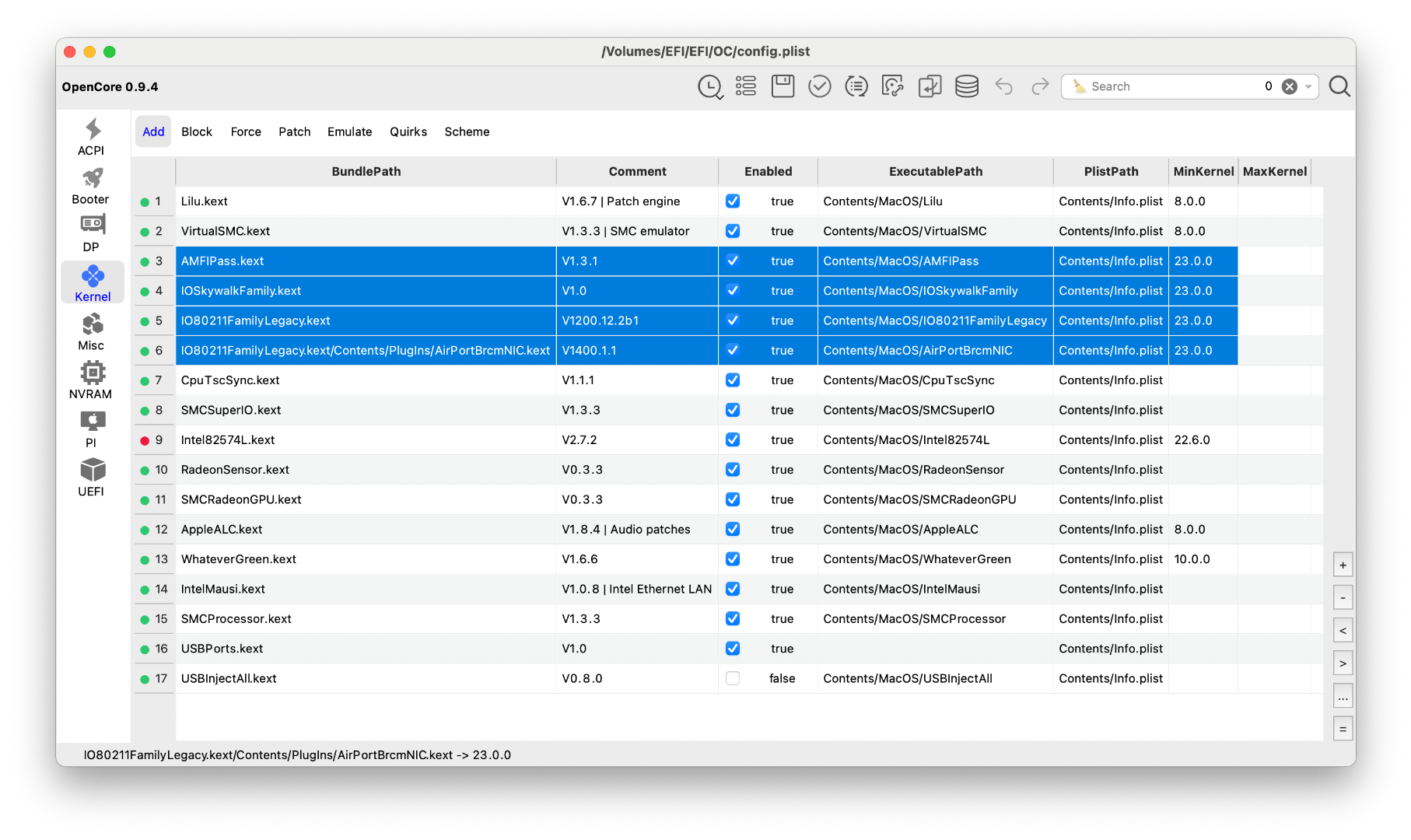
Task: Click the validate checkmark circle icon
Action: click(819, 86)
